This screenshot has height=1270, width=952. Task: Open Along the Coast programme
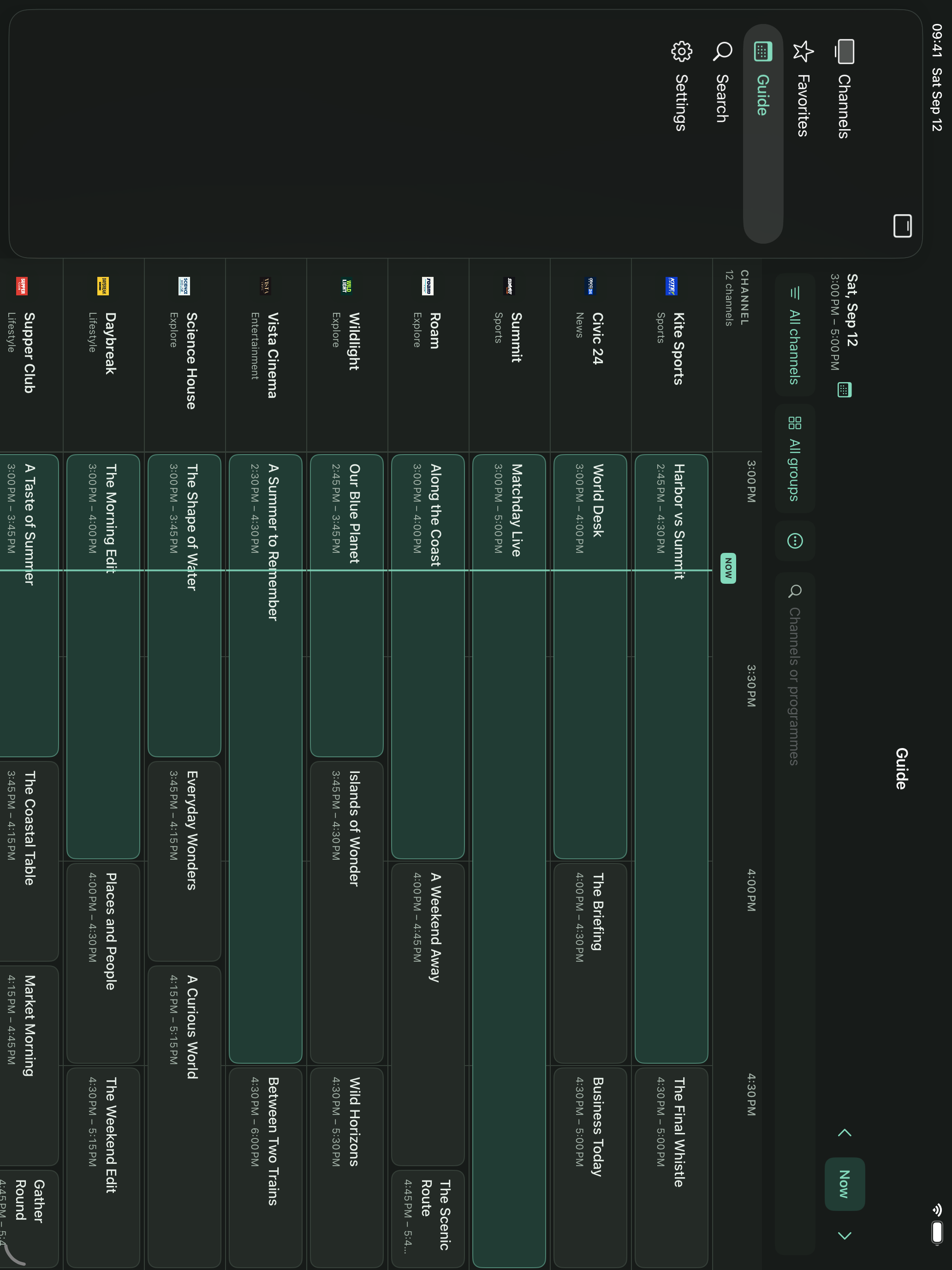[x=428, y=657]
